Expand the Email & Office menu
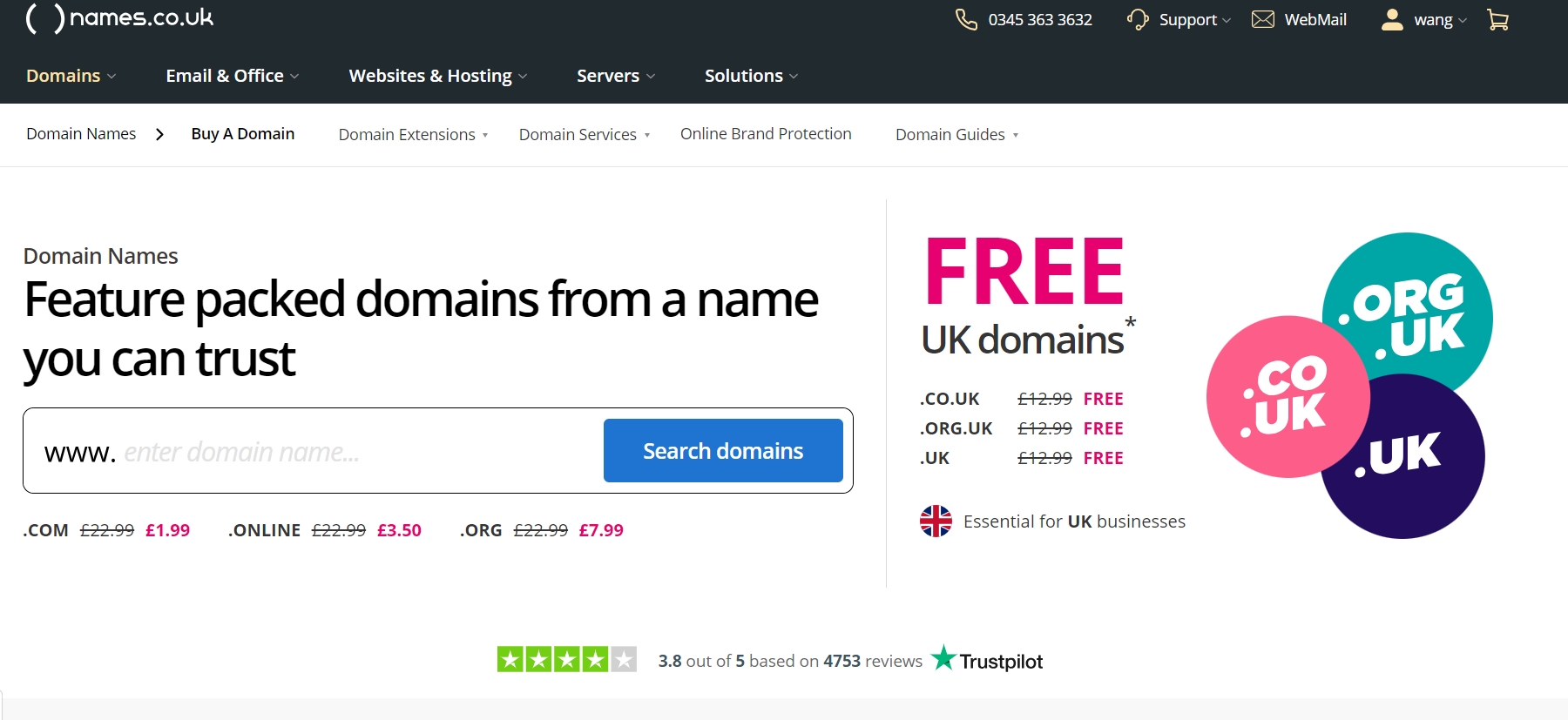The width and height of the screenshot is (1568, 720). [233, 76]
